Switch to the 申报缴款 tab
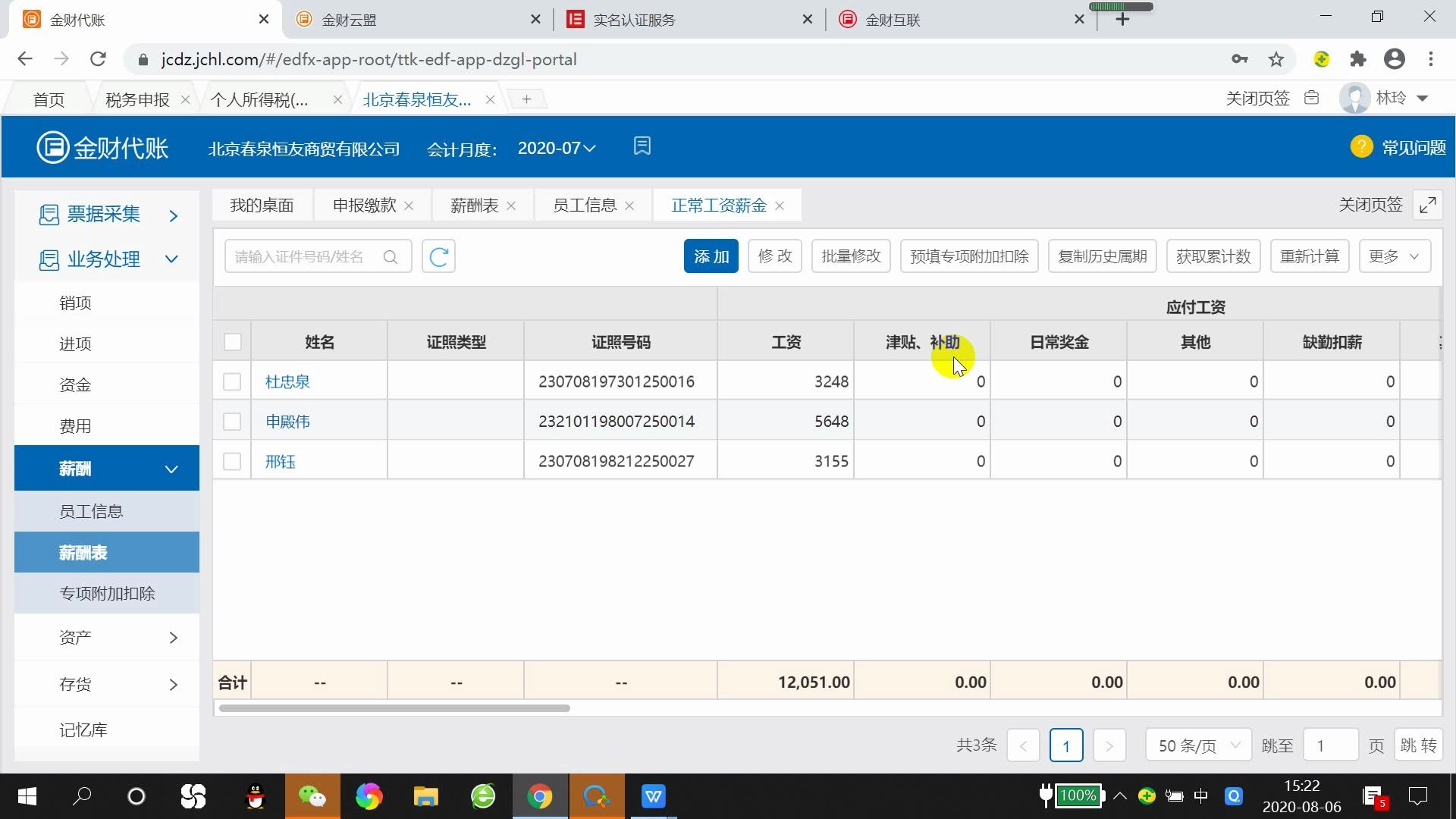The image size is (1456, 819). [362, 205]
